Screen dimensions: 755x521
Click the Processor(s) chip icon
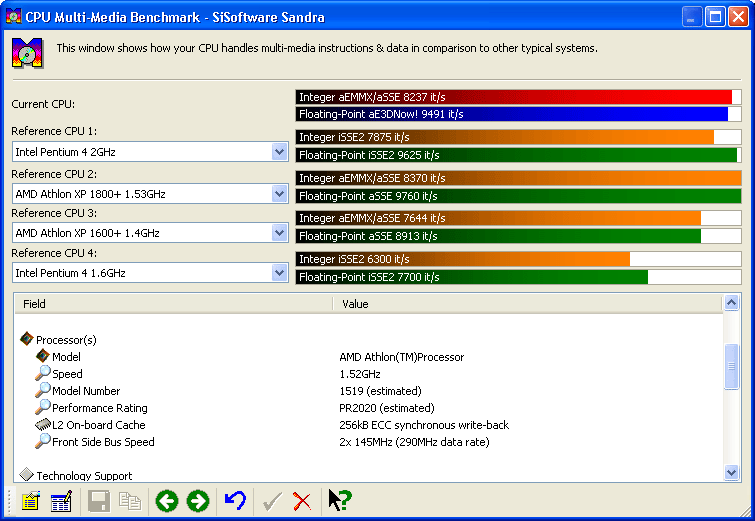pos(26,339)
